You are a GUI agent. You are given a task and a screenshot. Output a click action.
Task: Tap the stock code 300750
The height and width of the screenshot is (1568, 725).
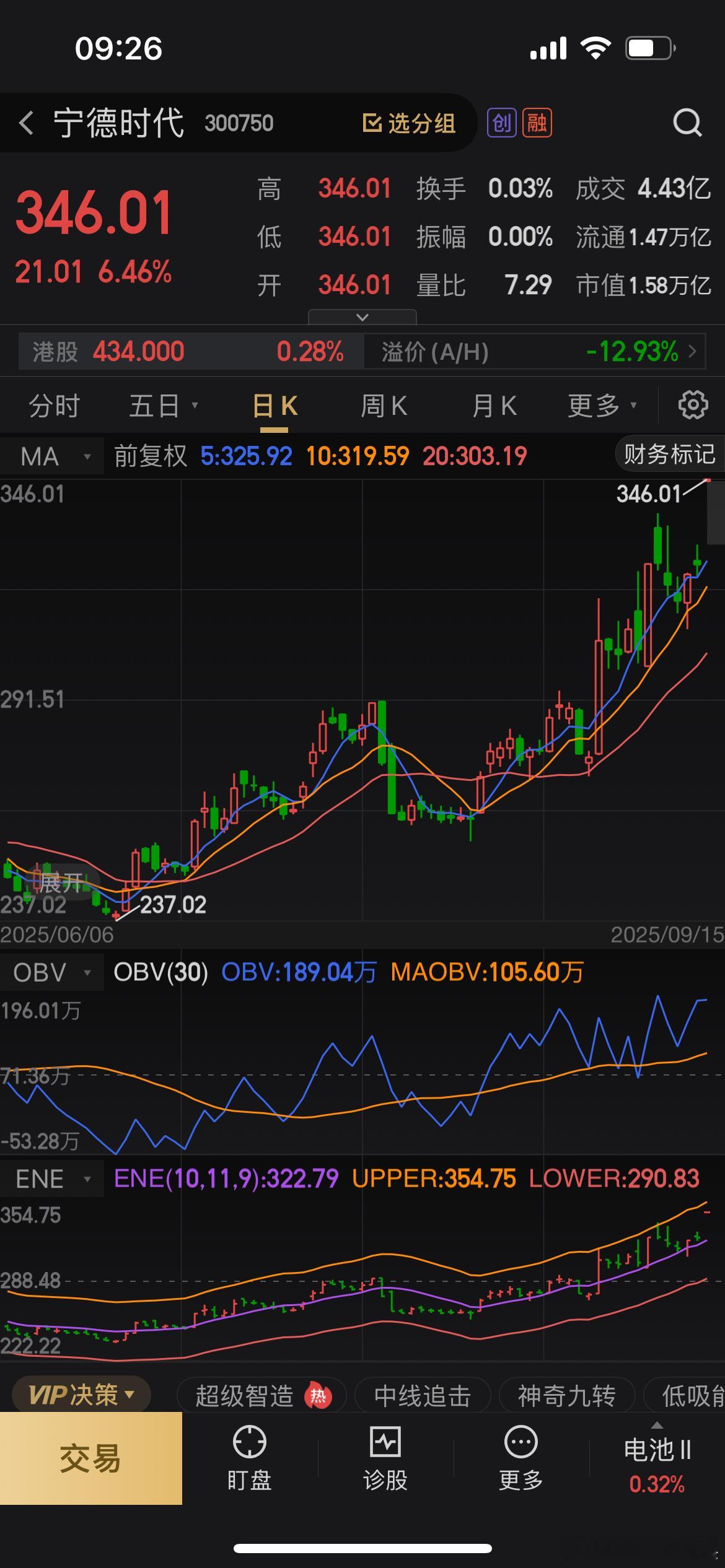pyautogui.click(x=239, y=123)
